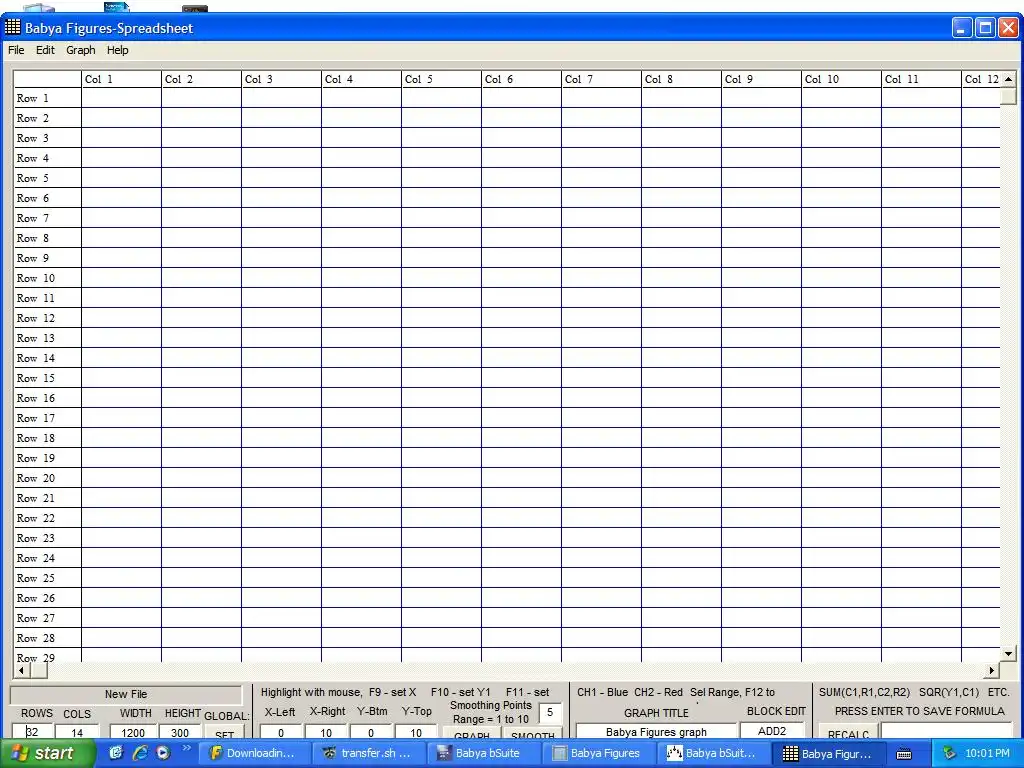Click the HEIGHT input field

point(180,732)
